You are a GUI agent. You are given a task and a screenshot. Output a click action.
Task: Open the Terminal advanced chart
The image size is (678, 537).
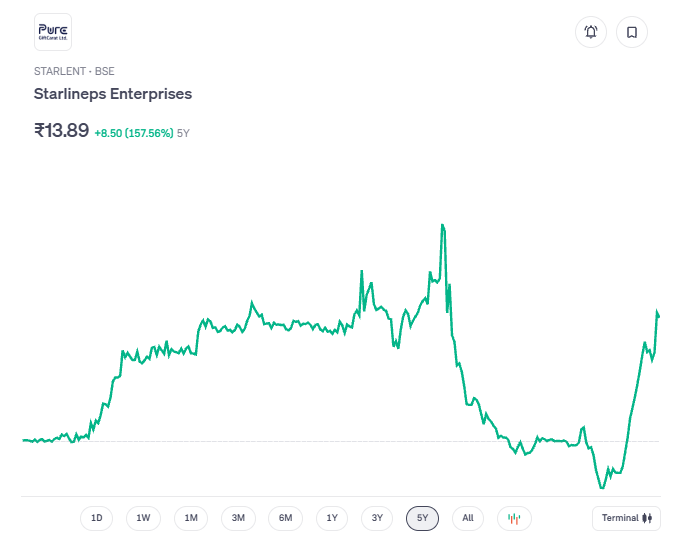pyautogui.click(x=627, y=518)
